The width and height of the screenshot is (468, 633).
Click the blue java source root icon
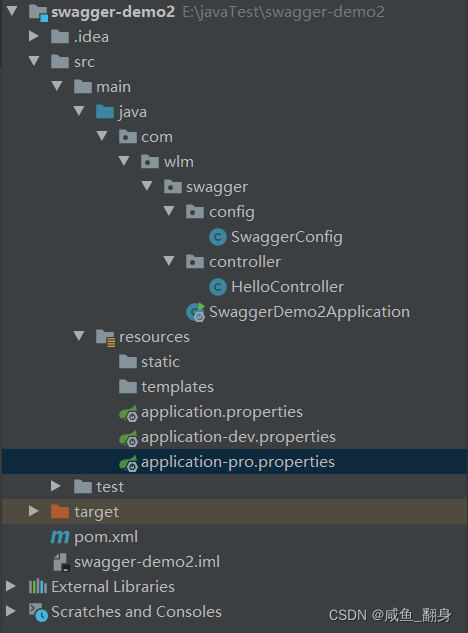point(105,111)
